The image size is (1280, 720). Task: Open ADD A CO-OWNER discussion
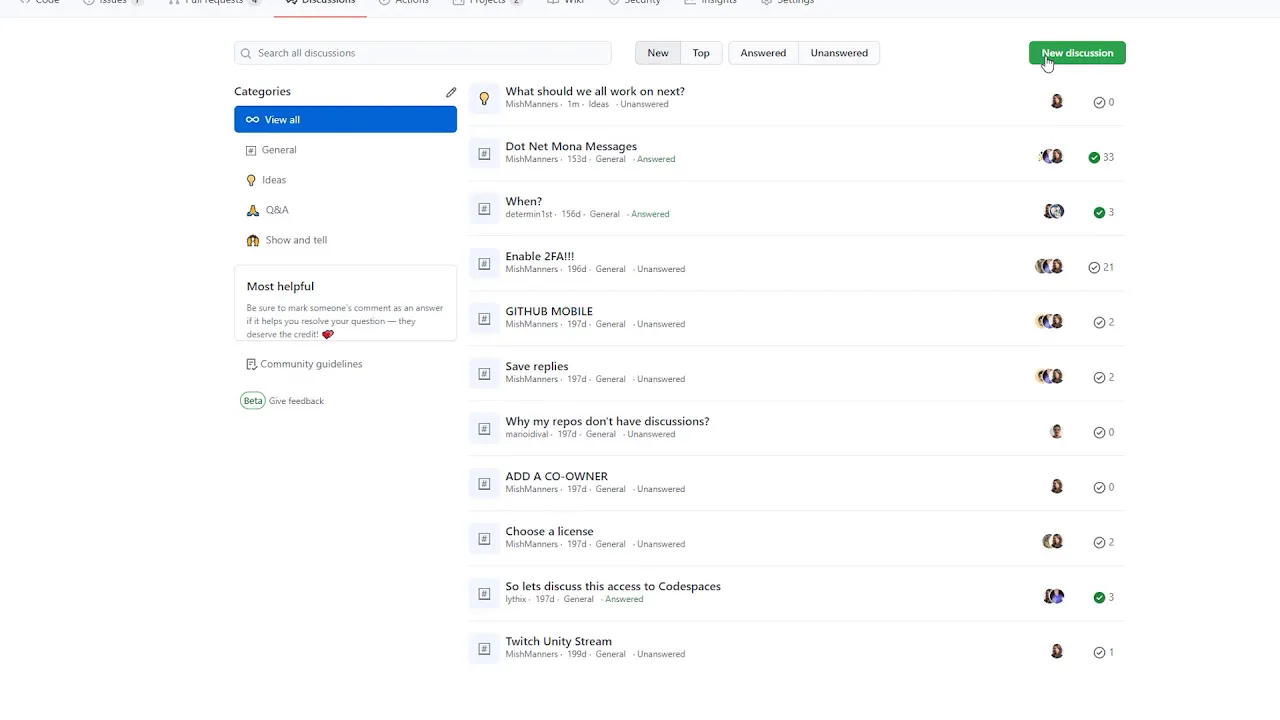coord(556,476)
